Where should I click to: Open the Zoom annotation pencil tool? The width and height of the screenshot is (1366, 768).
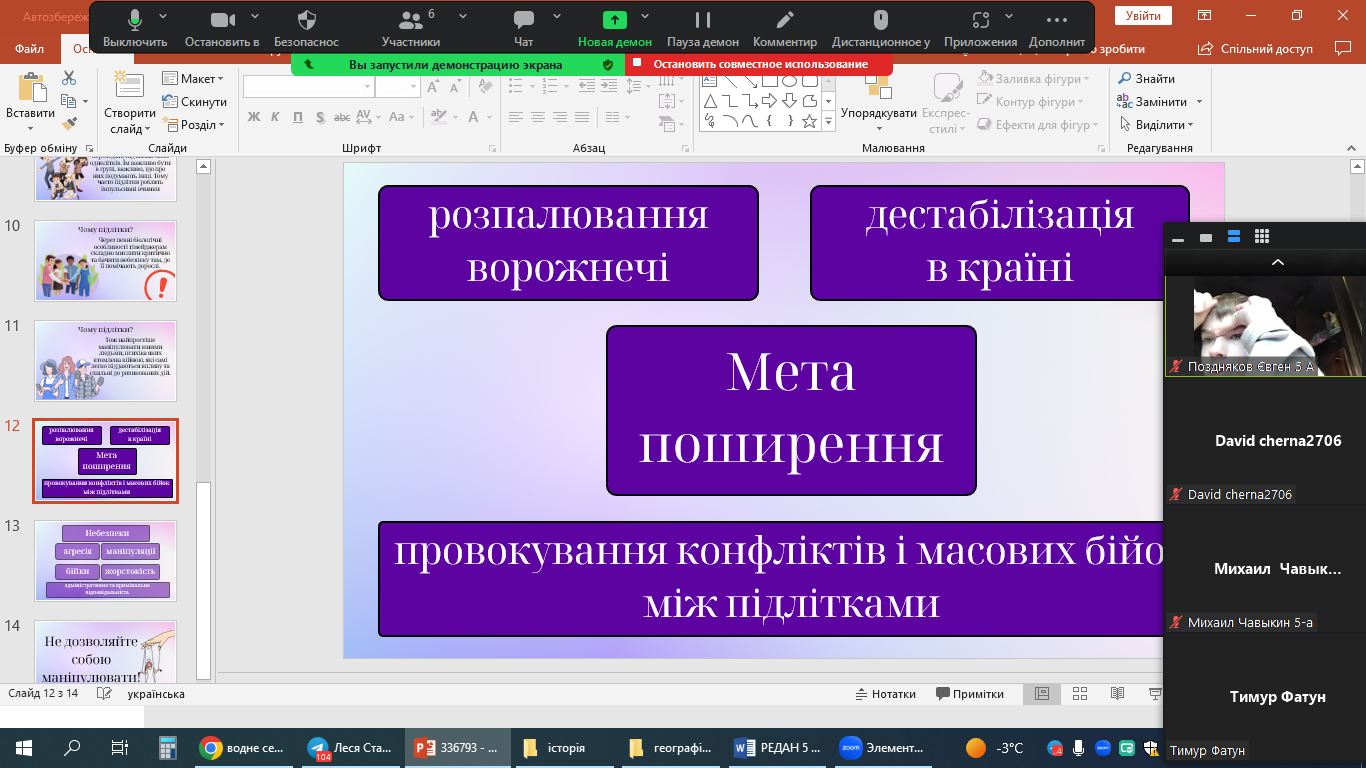(x=785, y=22)
